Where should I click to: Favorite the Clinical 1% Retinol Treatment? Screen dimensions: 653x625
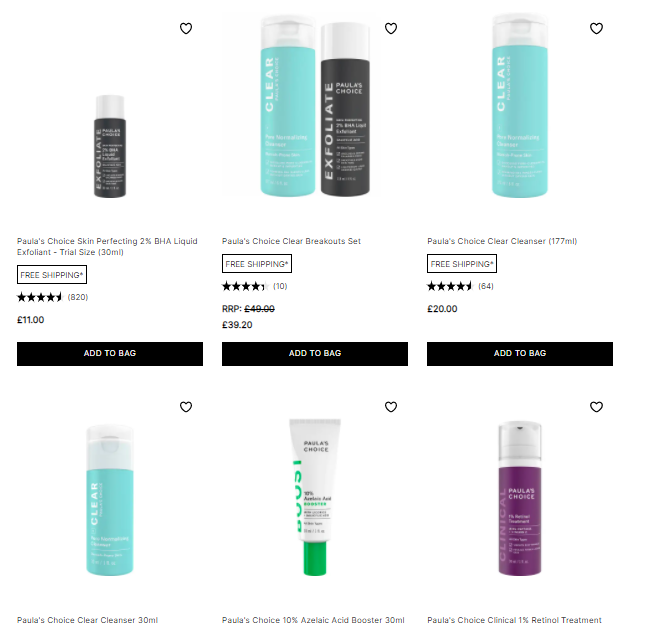[x=596, y=407]
